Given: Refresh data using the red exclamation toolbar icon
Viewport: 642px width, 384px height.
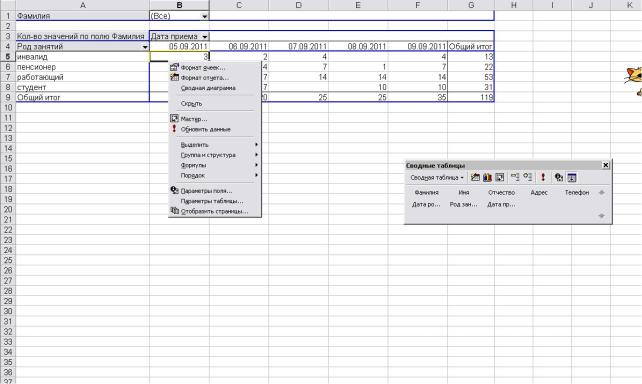Looking at the screenshot, I should coord(543,177).
